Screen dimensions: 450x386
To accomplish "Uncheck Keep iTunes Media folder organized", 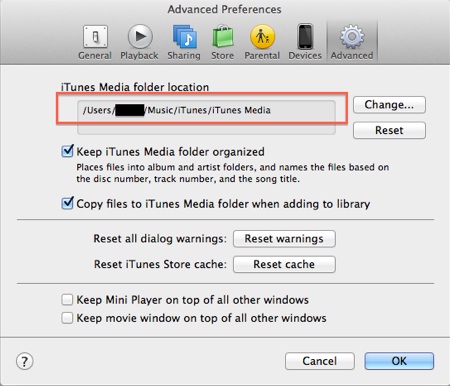I will click(67, 151).
